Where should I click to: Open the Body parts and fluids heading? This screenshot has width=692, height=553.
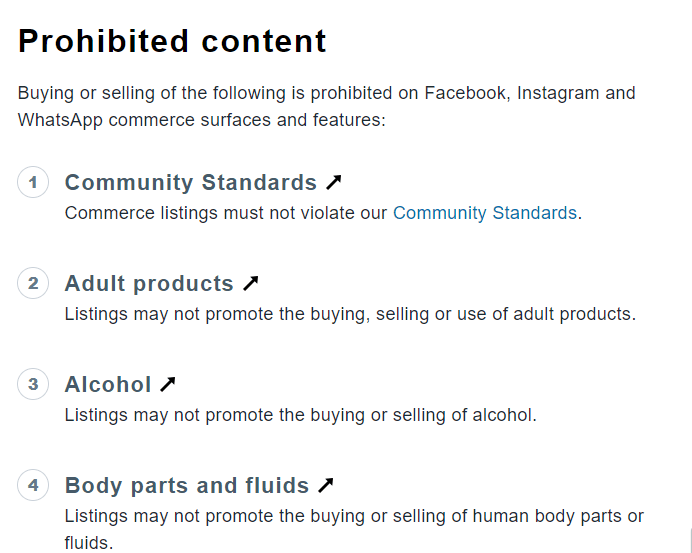point(187,485)
